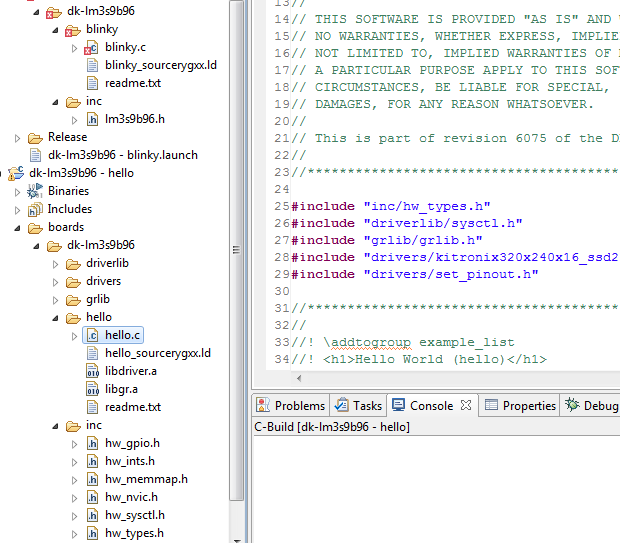
Task: Click the grlib folder icon
Action: coord(73,300)
